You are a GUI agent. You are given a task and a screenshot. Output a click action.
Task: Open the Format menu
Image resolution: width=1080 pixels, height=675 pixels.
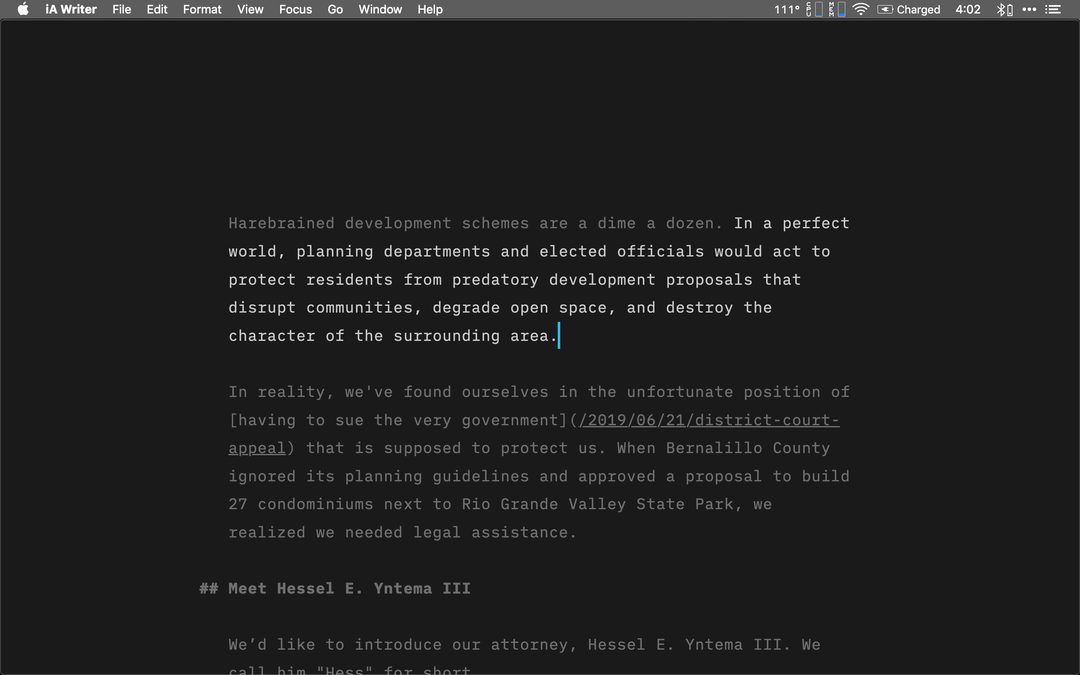point(202,9)
